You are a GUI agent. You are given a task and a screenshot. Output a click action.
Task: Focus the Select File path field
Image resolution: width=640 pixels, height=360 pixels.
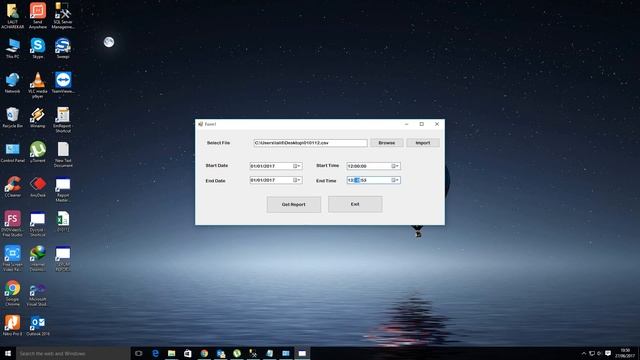click(310, 143)
